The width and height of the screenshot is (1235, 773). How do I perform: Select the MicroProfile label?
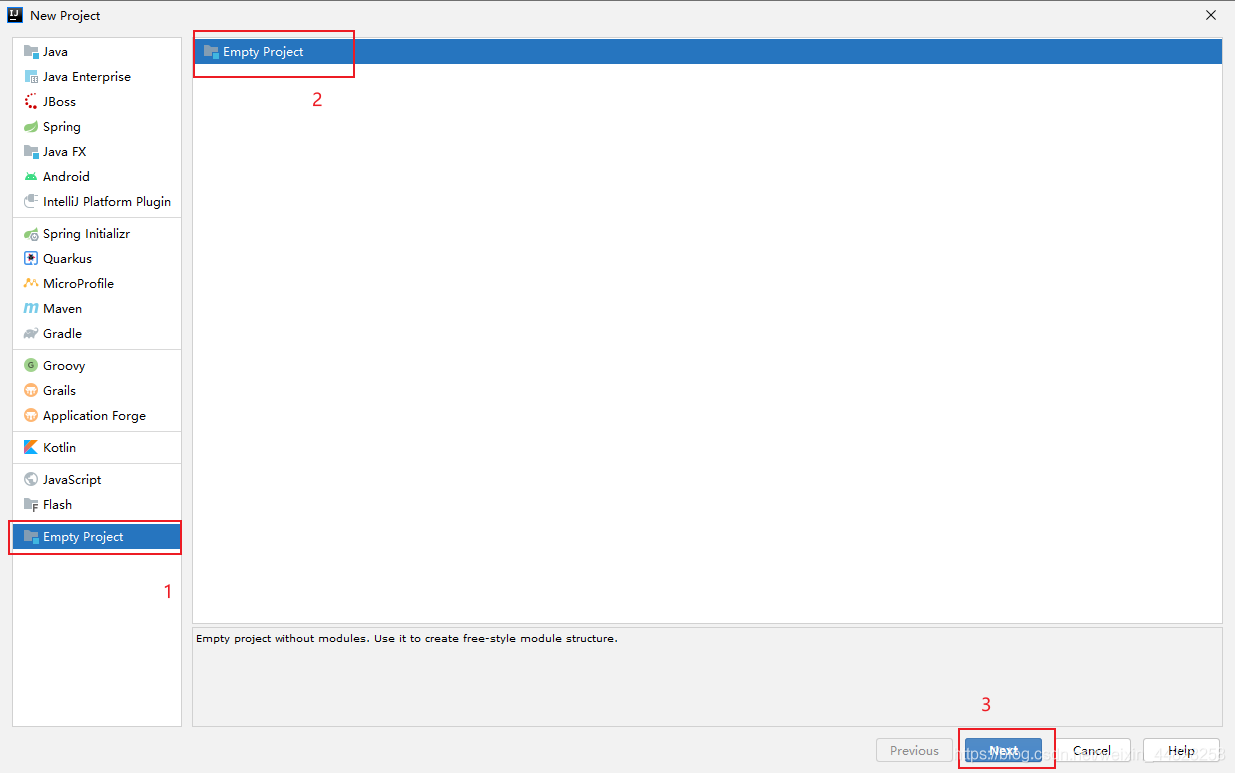point(78,283)
